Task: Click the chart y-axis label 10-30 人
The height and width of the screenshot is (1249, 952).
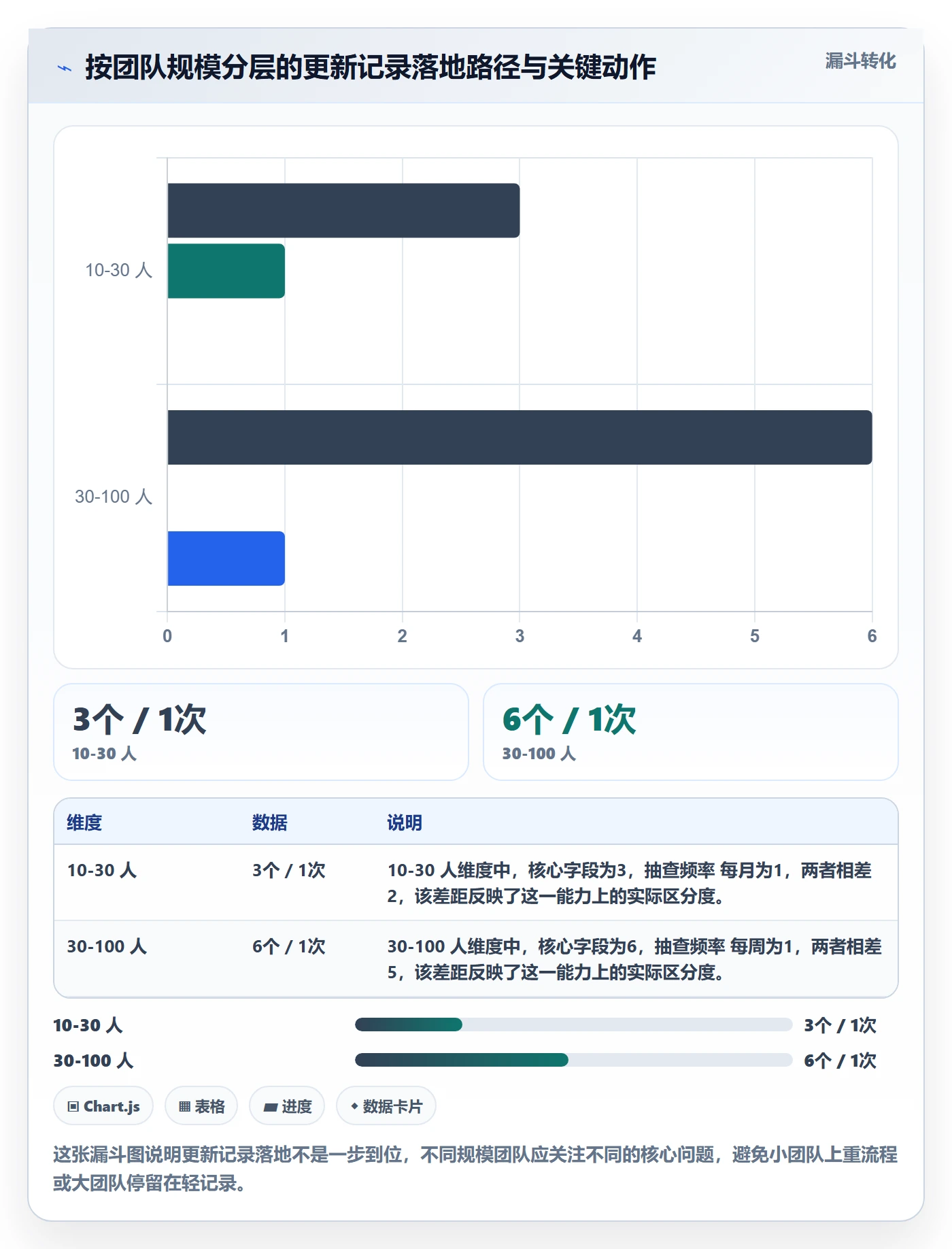Action: point(118,270)
